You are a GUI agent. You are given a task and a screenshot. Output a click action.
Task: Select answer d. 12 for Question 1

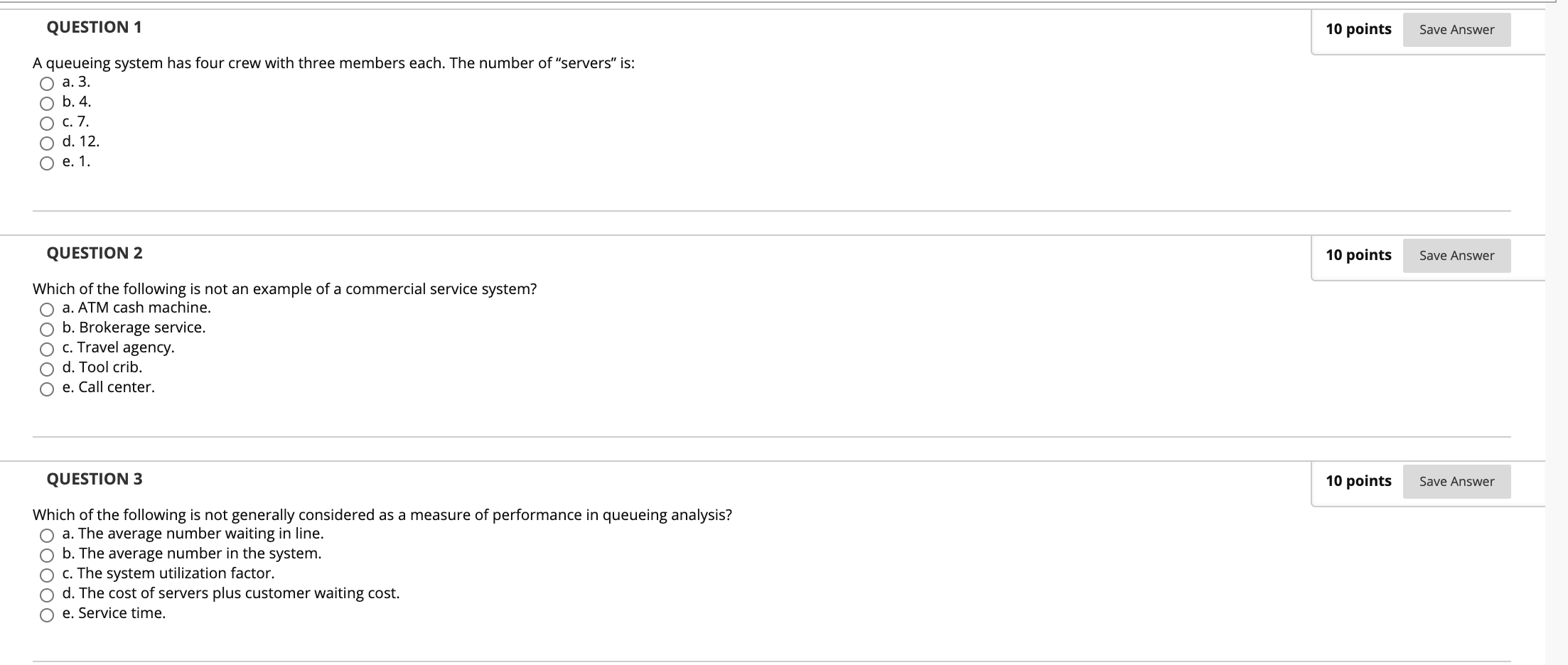[45, 142]
